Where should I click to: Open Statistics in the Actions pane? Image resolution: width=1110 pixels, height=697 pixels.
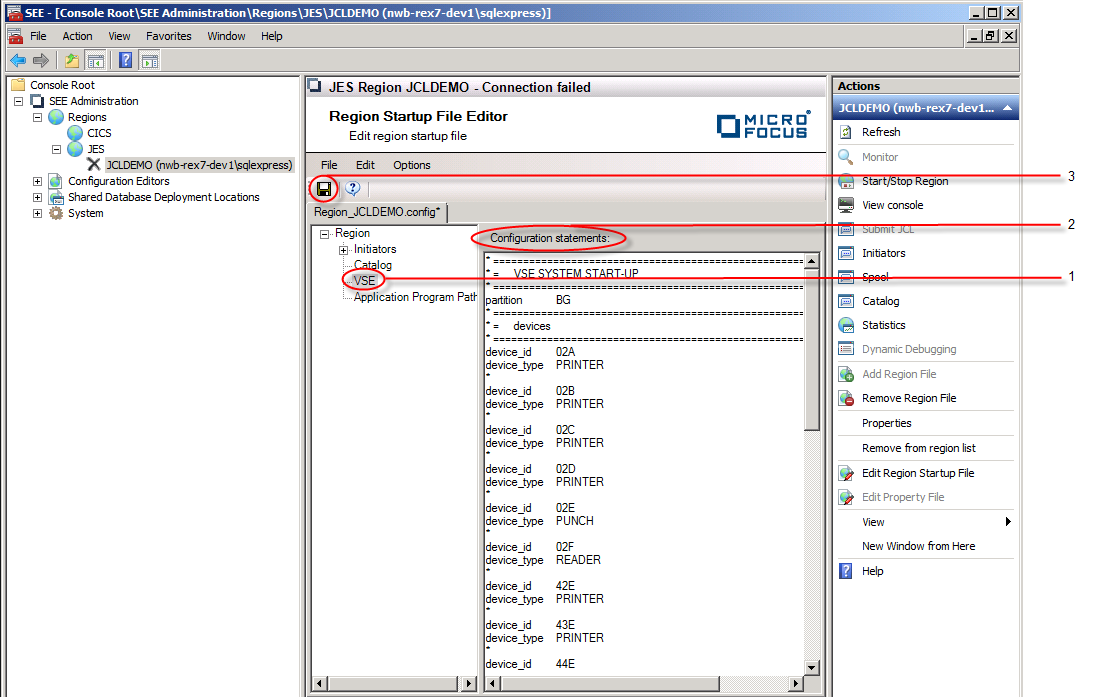(x=883, y=325)
